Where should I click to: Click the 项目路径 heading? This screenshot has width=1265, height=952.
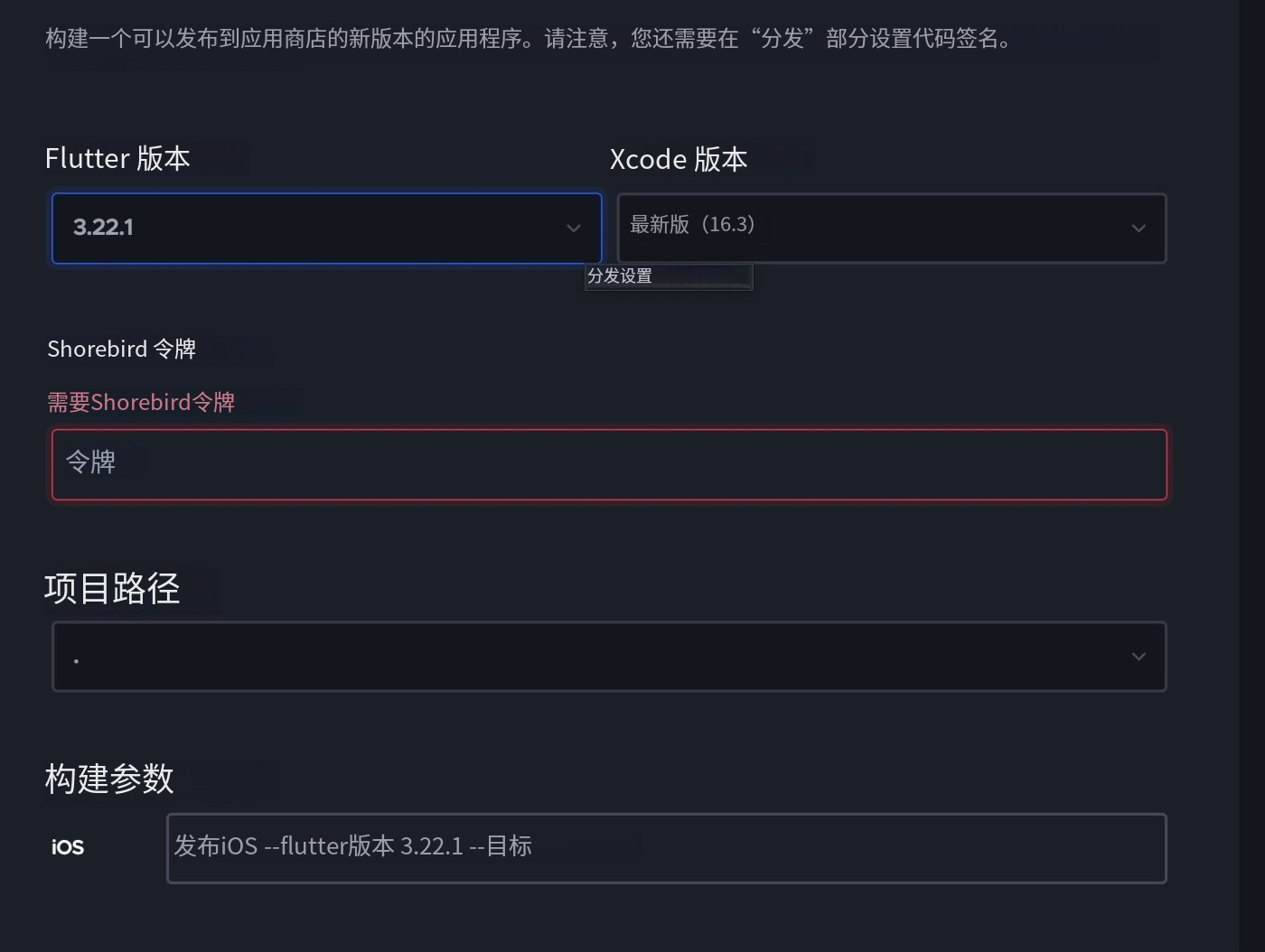click(x=113, y=589)
